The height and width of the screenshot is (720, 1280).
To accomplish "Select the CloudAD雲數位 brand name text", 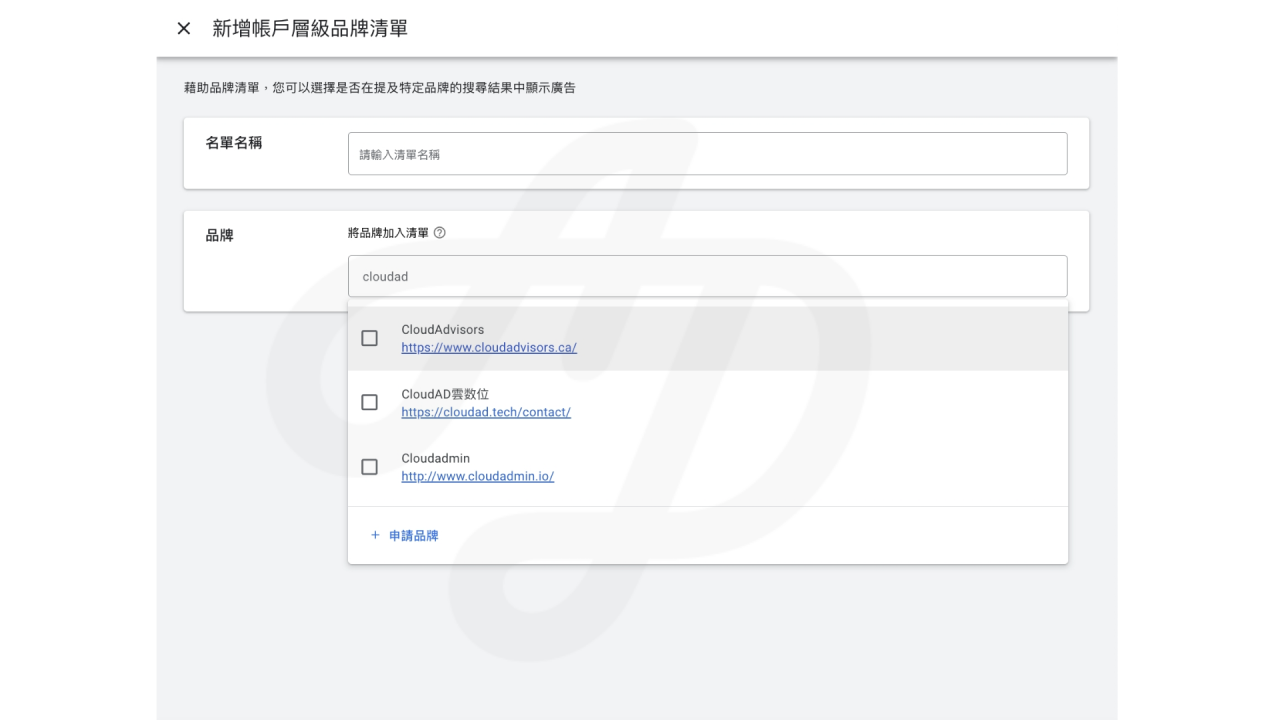I will 445,394.
